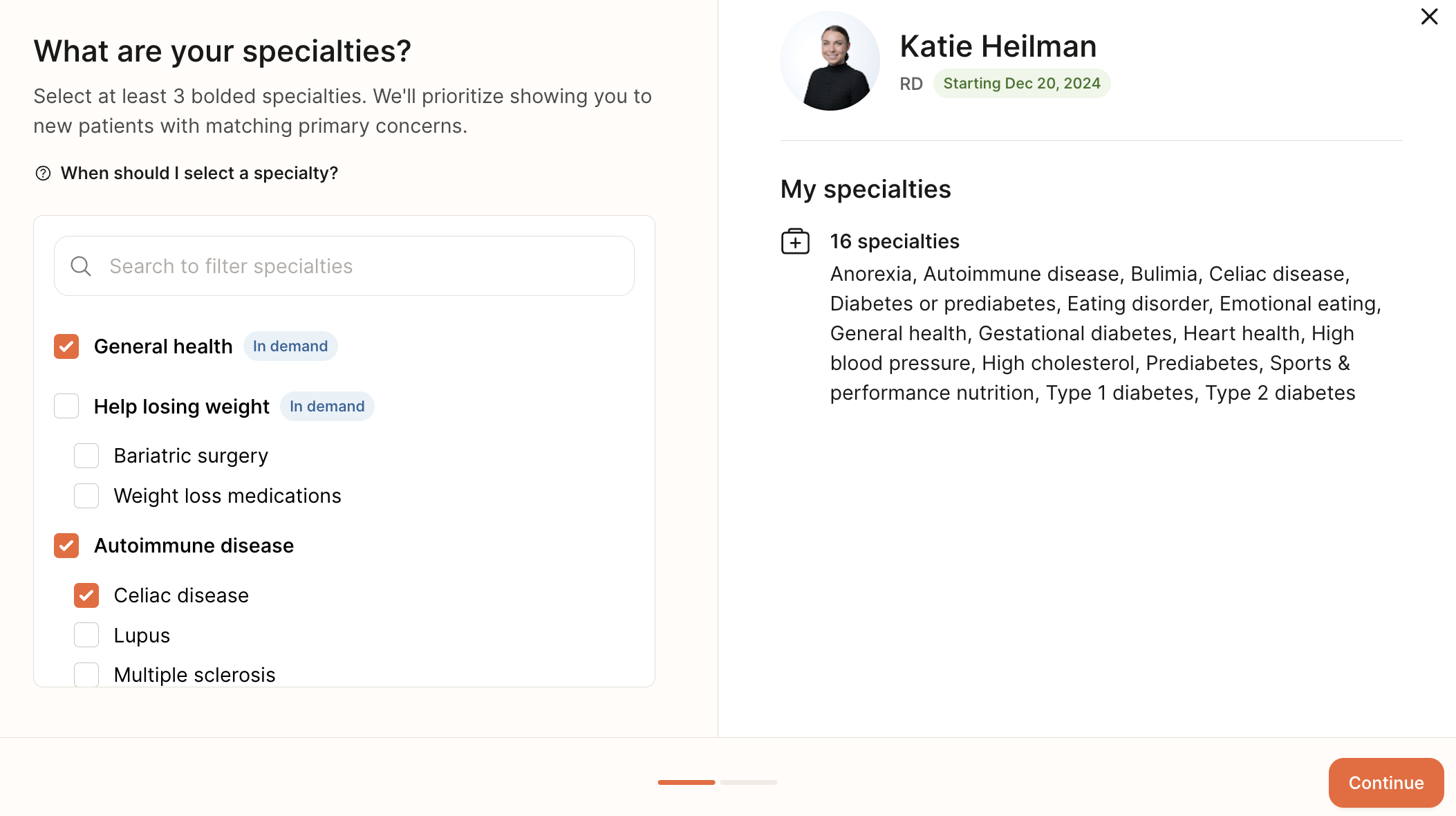Image resolution: width=1456 pixels, height=816 pixels.
Task: Deselect the Celiac disease checkbox
Action: click(x=86, y=595)
